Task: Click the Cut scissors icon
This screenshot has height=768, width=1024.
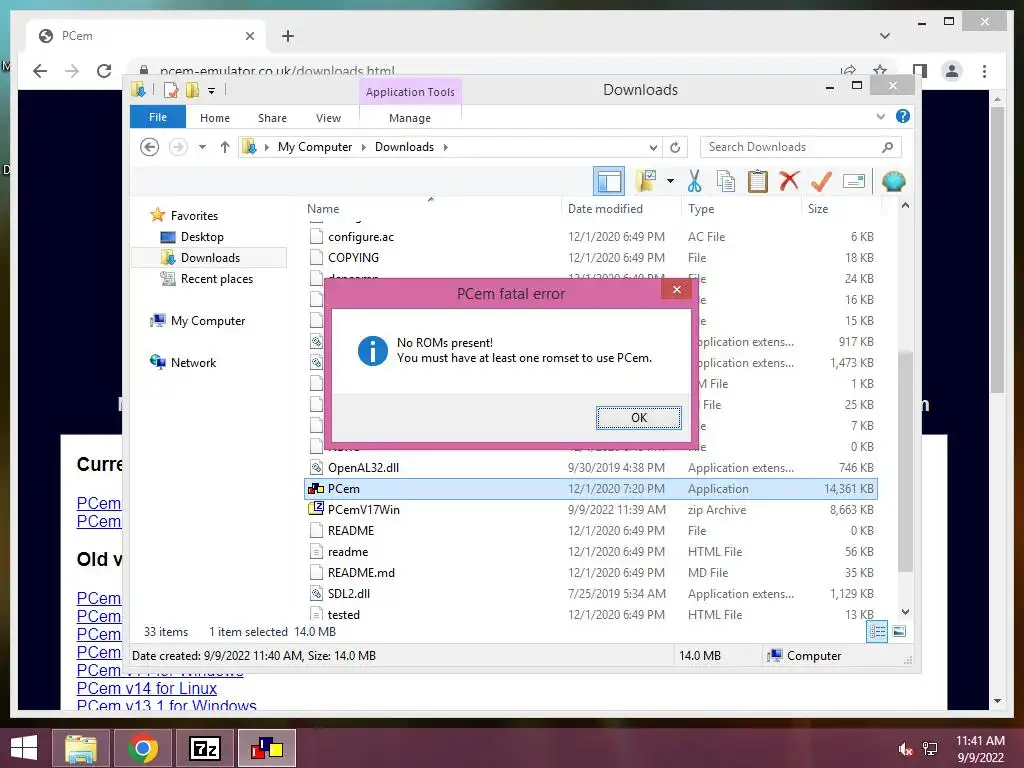Action: tap(694, 181)
